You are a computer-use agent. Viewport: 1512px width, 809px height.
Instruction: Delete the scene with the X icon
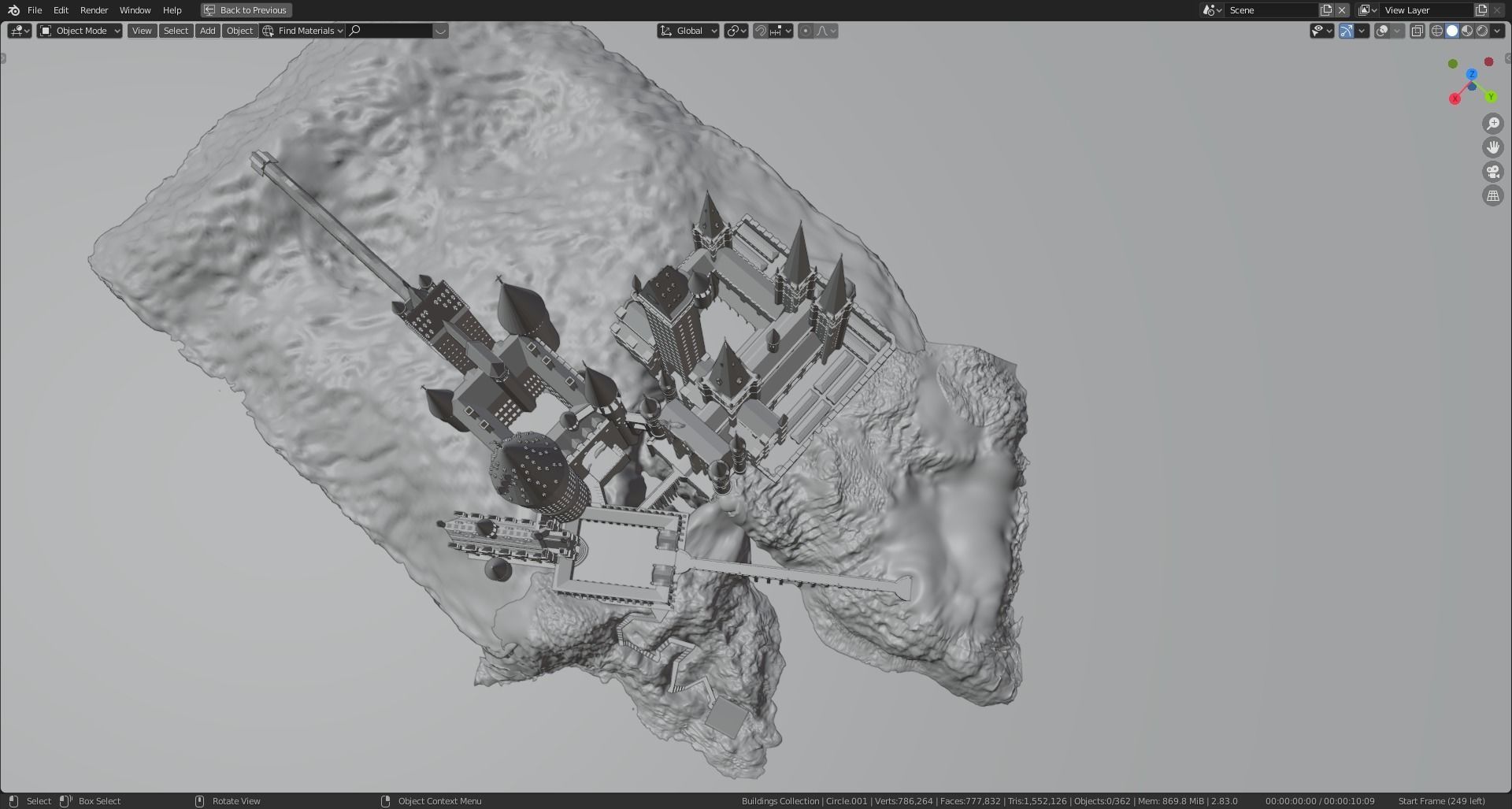(1342, 10)
